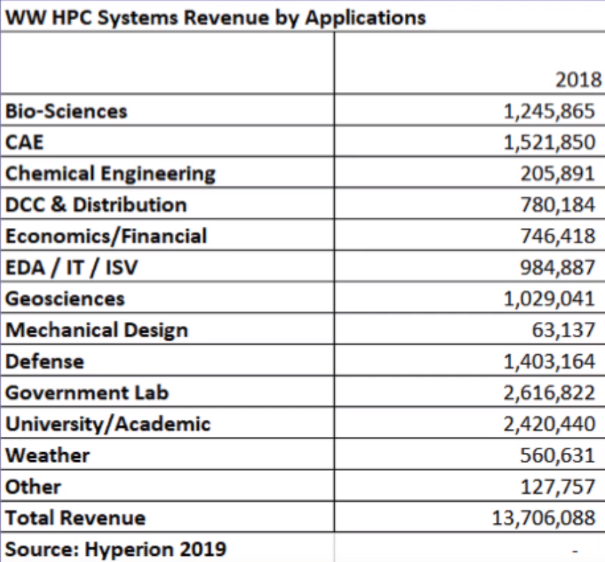Select the total value 13,706,088
The width and height of the screenshot is (605, 562).
[544, 518]
